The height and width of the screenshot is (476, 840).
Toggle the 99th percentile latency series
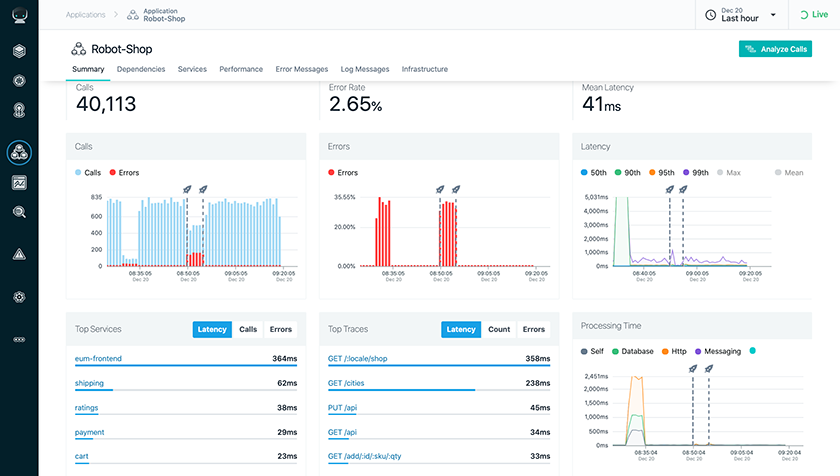tap(696, 173)
